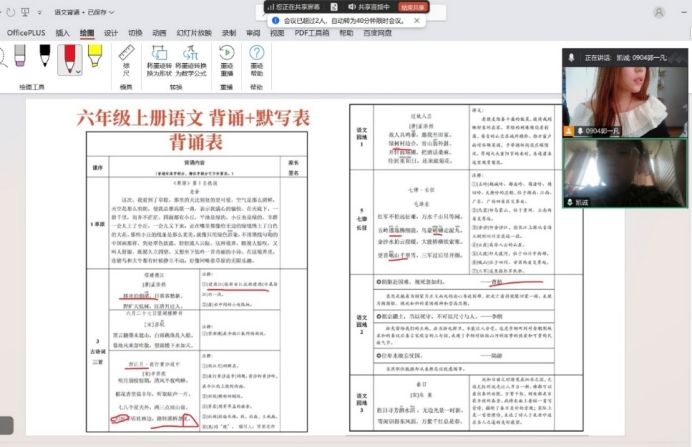
Task: Convert ink to shape (将墨迹转换为形状)
Action: (160, 62)
